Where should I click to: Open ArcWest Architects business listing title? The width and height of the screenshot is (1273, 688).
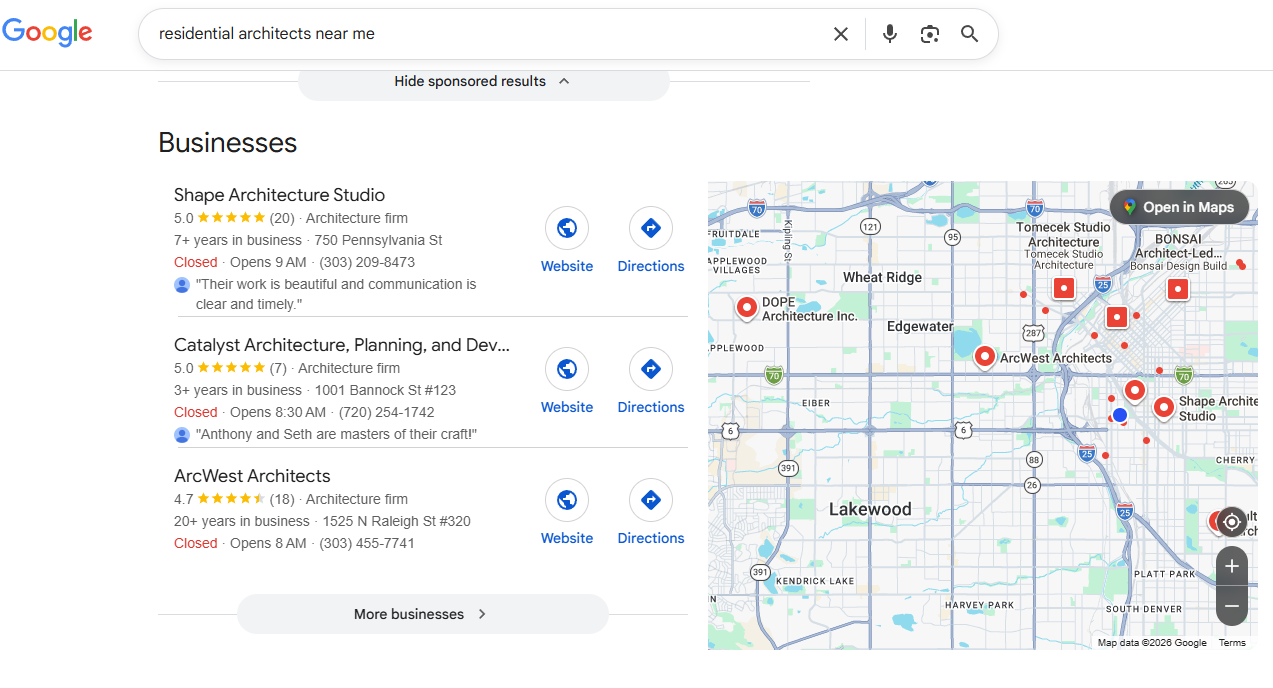tap(252, 476)
